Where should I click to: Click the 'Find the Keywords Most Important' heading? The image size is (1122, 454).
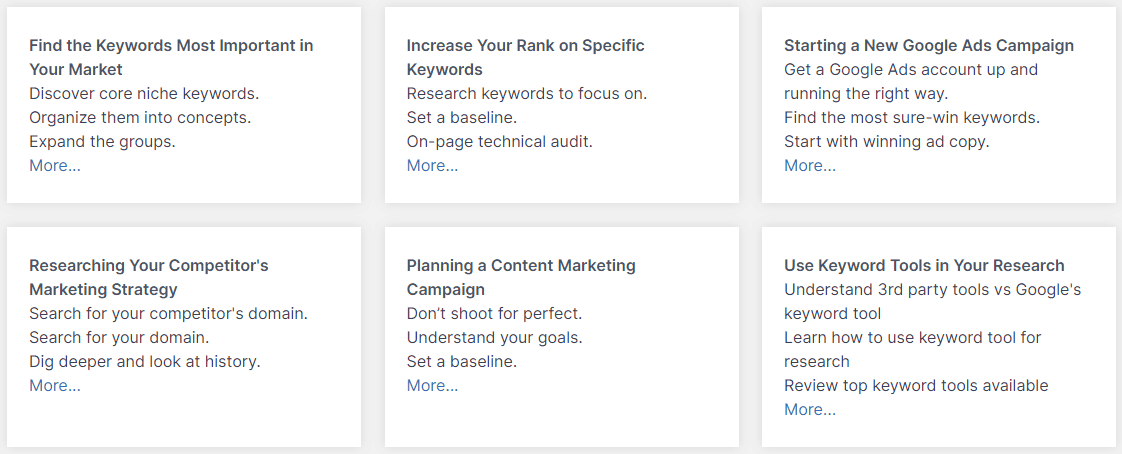point(172,57)
